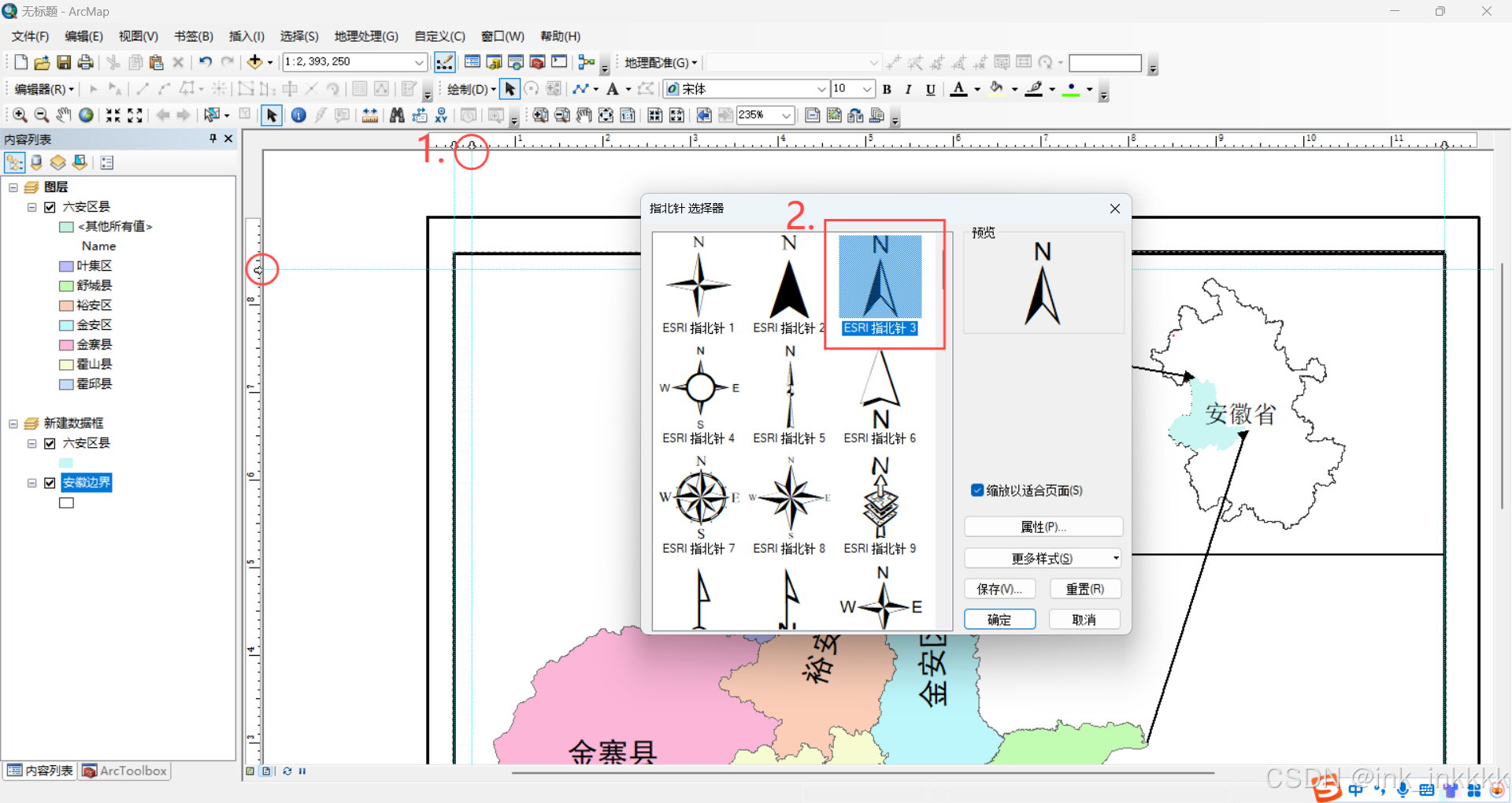Switch to List By Drawing Order

coord(15,162)
